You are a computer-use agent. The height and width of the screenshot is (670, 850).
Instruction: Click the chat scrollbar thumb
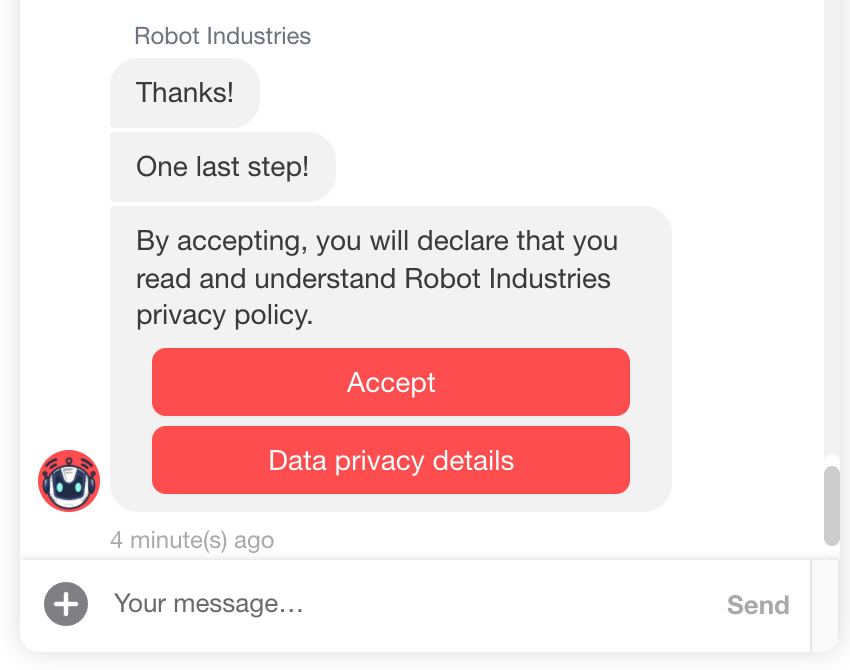pyautogui.click(x=832, y=505)
